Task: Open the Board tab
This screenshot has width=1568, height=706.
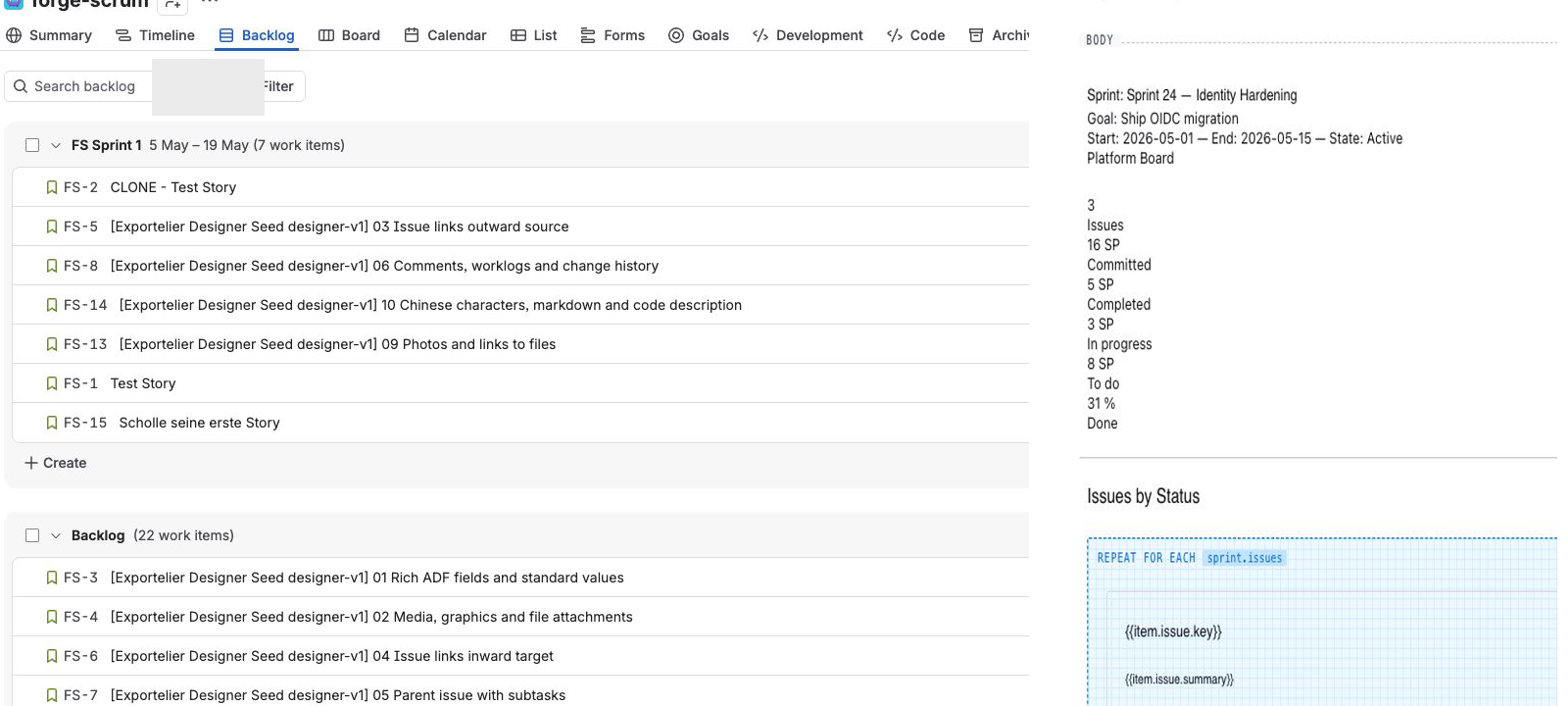Action: [x=349, y=35]
